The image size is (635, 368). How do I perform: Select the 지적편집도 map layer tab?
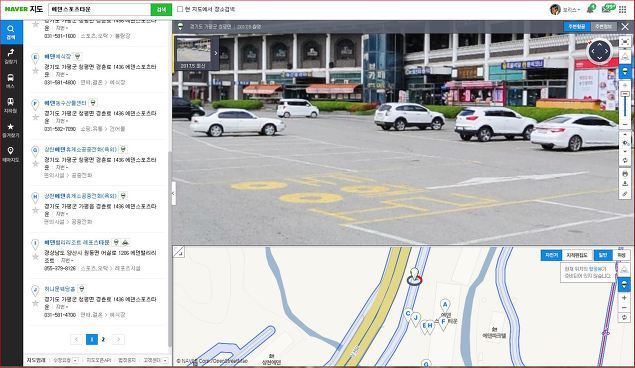pyautogui.click(x=577, y=255)
